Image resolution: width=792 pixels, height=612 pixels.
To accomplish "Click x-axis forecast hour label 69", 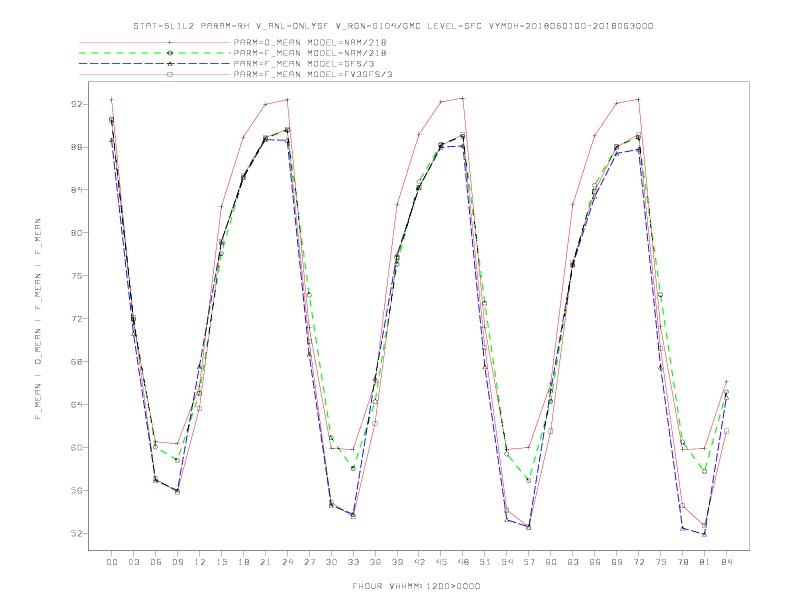I will (617, 562).
